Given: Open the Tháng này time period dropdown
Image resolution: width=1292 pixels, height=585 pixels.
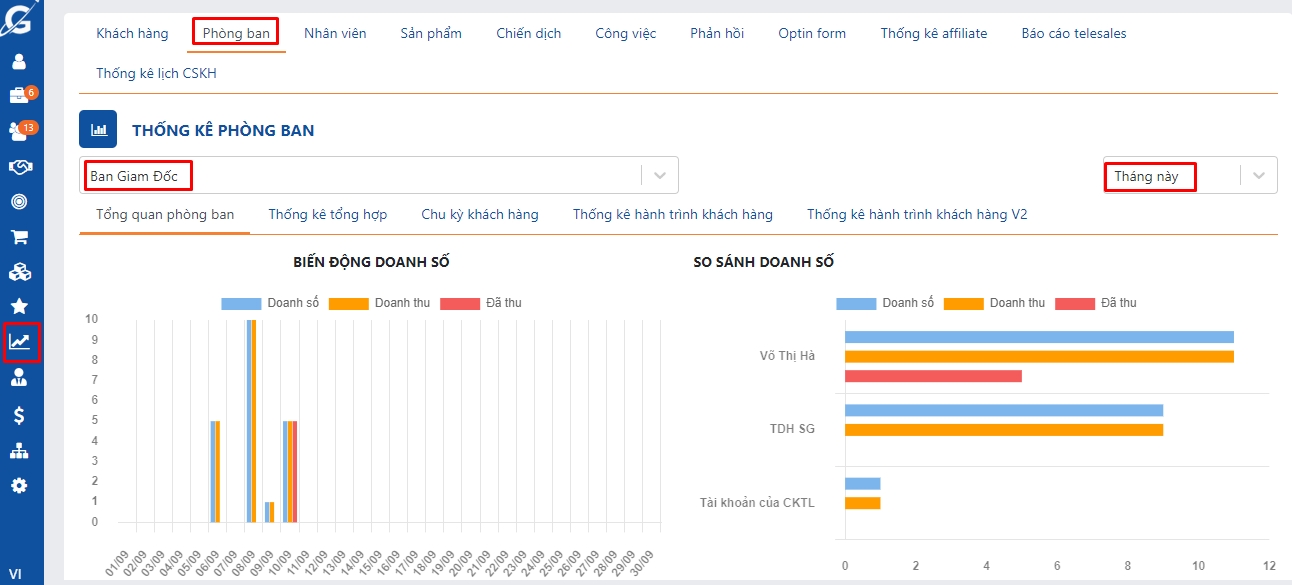Looking at the screenshot, I should pyautogui.click(x=1258, y=175).
